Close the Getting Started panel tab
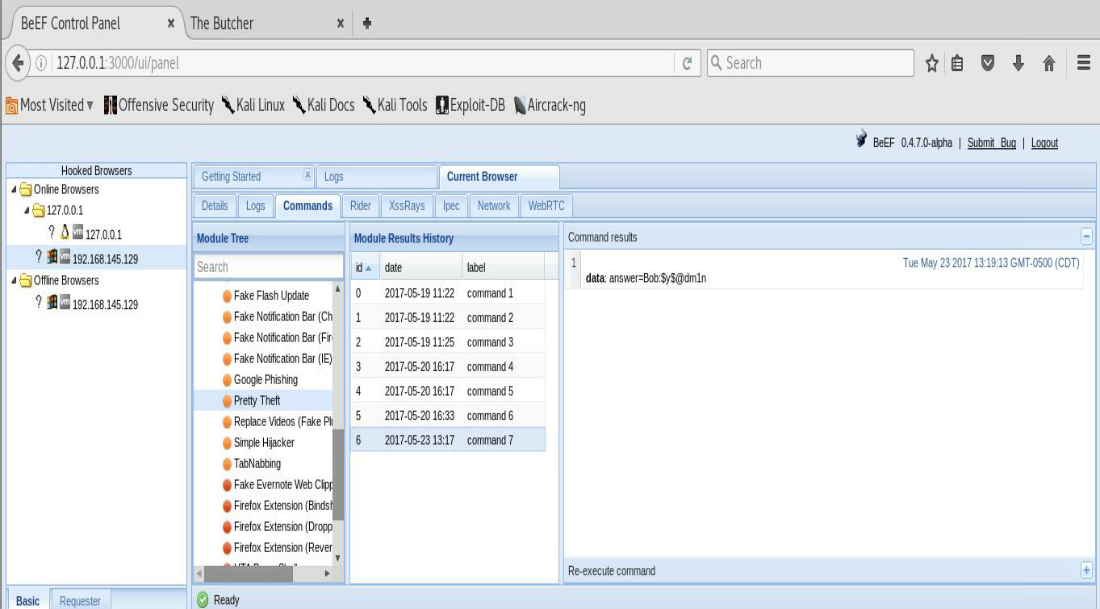The image size is (1100, 609). [307, 175]
